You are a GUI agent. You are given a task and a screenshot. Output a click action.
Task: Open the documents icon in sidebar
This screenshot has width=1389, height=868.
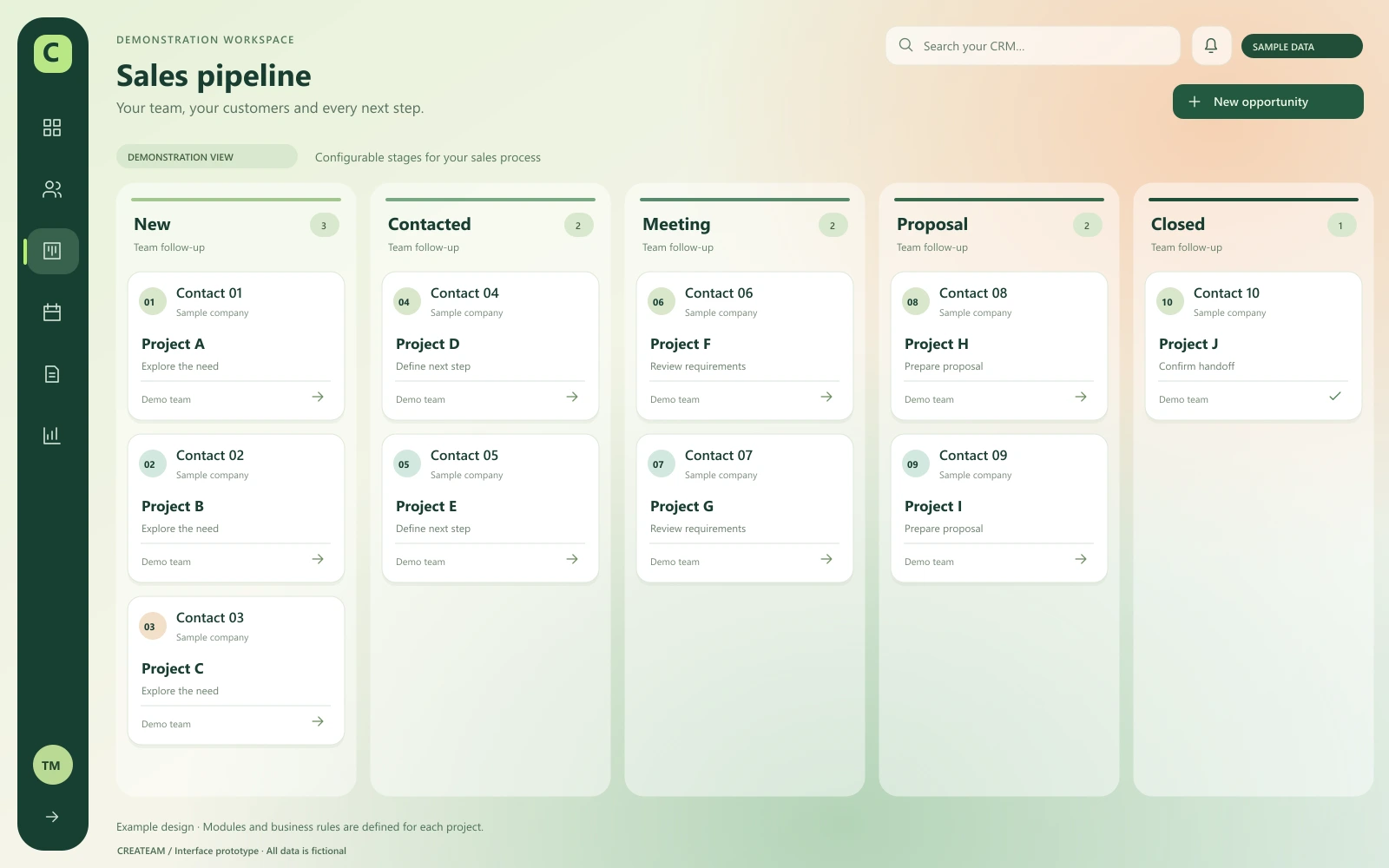point(52,374)
